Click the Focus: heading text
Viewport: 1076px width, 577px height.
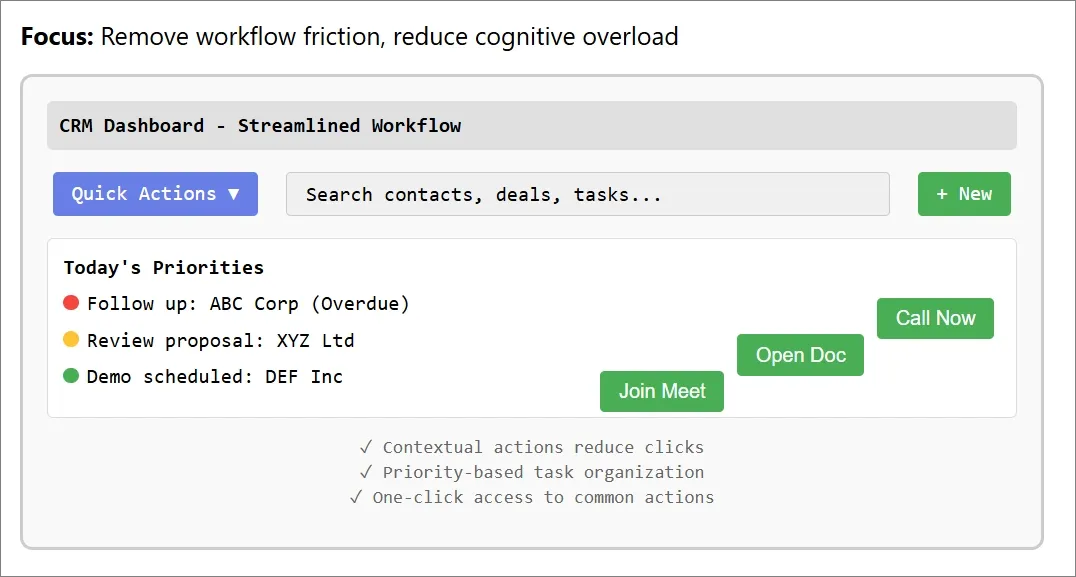click(57, 36)
